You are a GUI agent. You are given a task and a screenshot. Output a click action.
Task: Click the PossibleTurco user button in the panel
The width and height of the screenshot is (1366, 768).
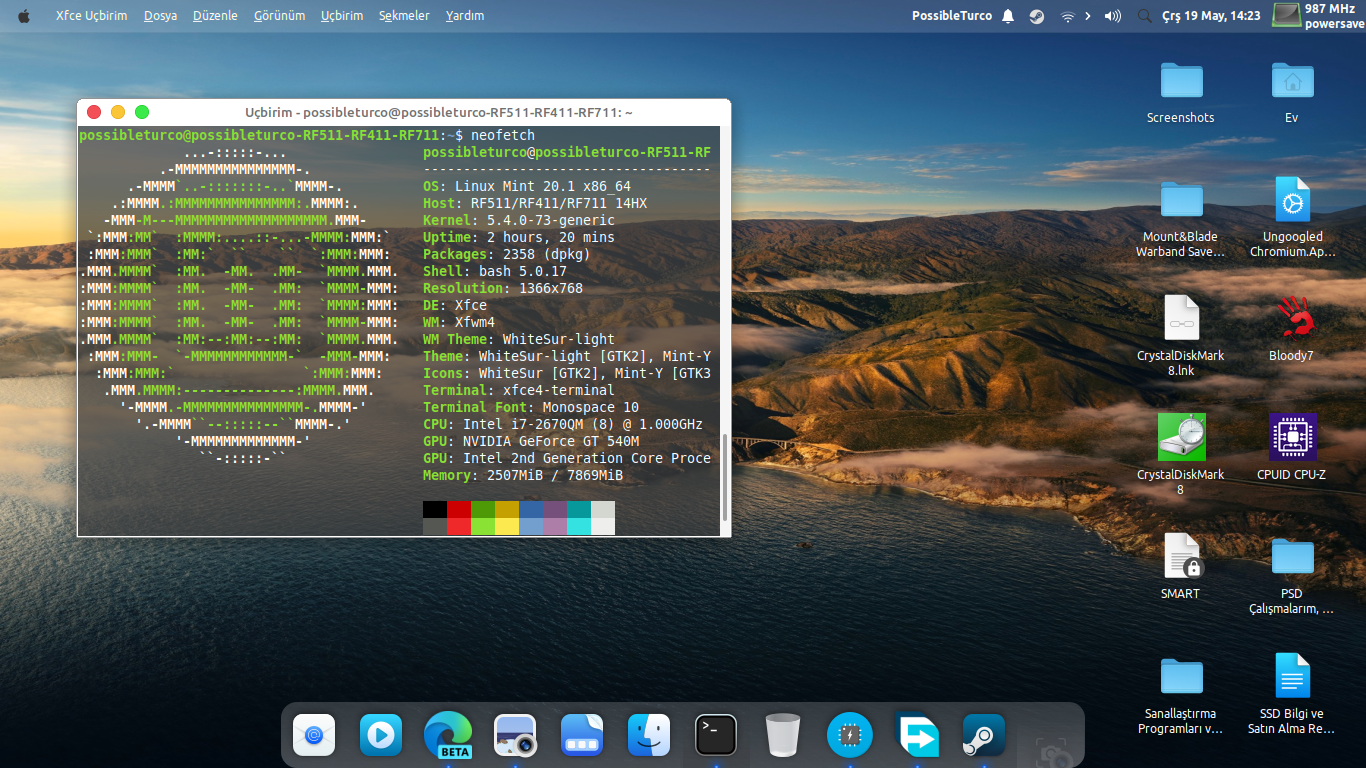point(952,16)
